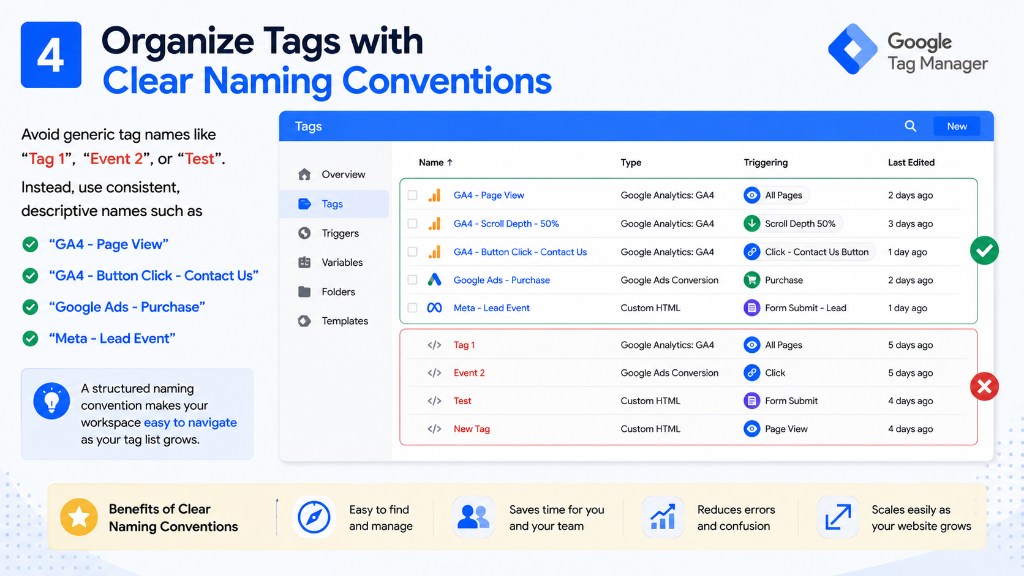The width and height of the screenshot is (1024, 576).
Task: Open the Tag 1 tag
Action: tap(464, 345)
